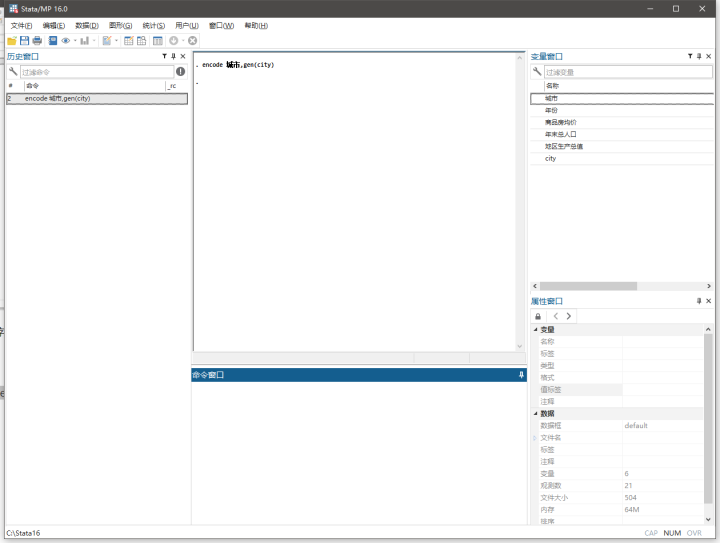
Task: Select variable 年份 in variables list
Action: 622,110
